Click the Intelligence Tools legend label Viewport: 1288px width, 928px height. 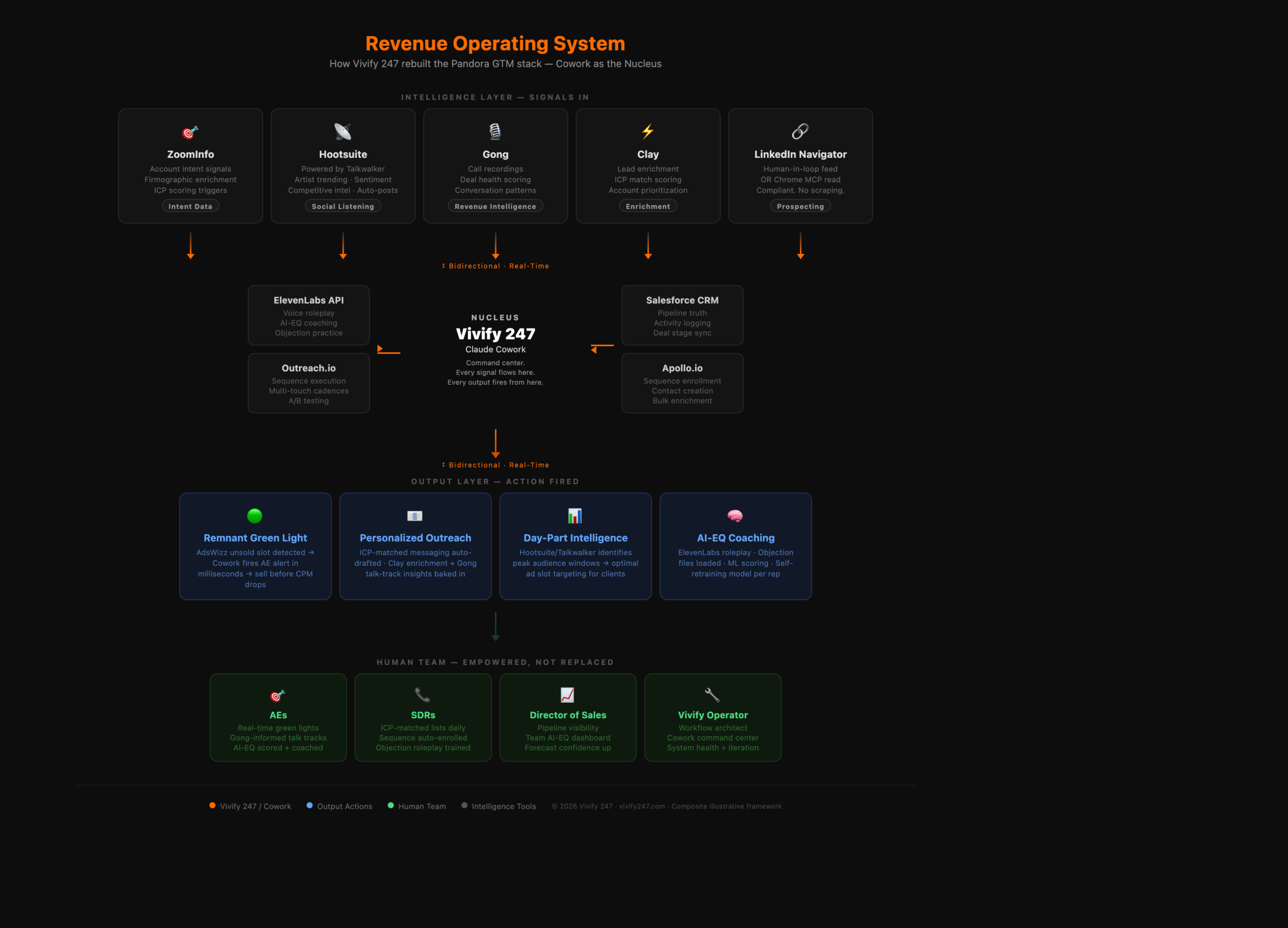tap(504, 806)
